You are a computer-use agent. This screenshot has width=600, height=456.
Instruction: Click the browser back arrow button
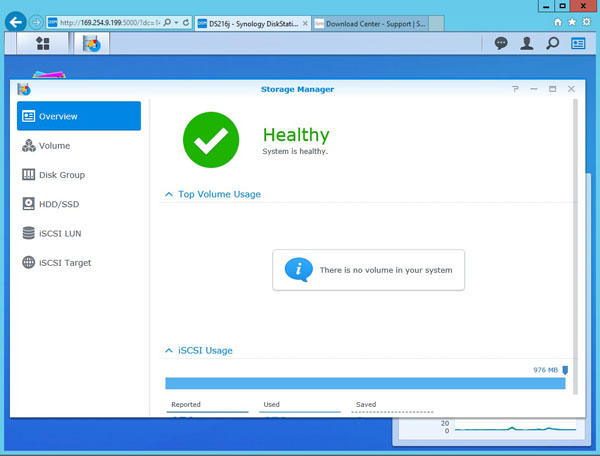point(16,22)
